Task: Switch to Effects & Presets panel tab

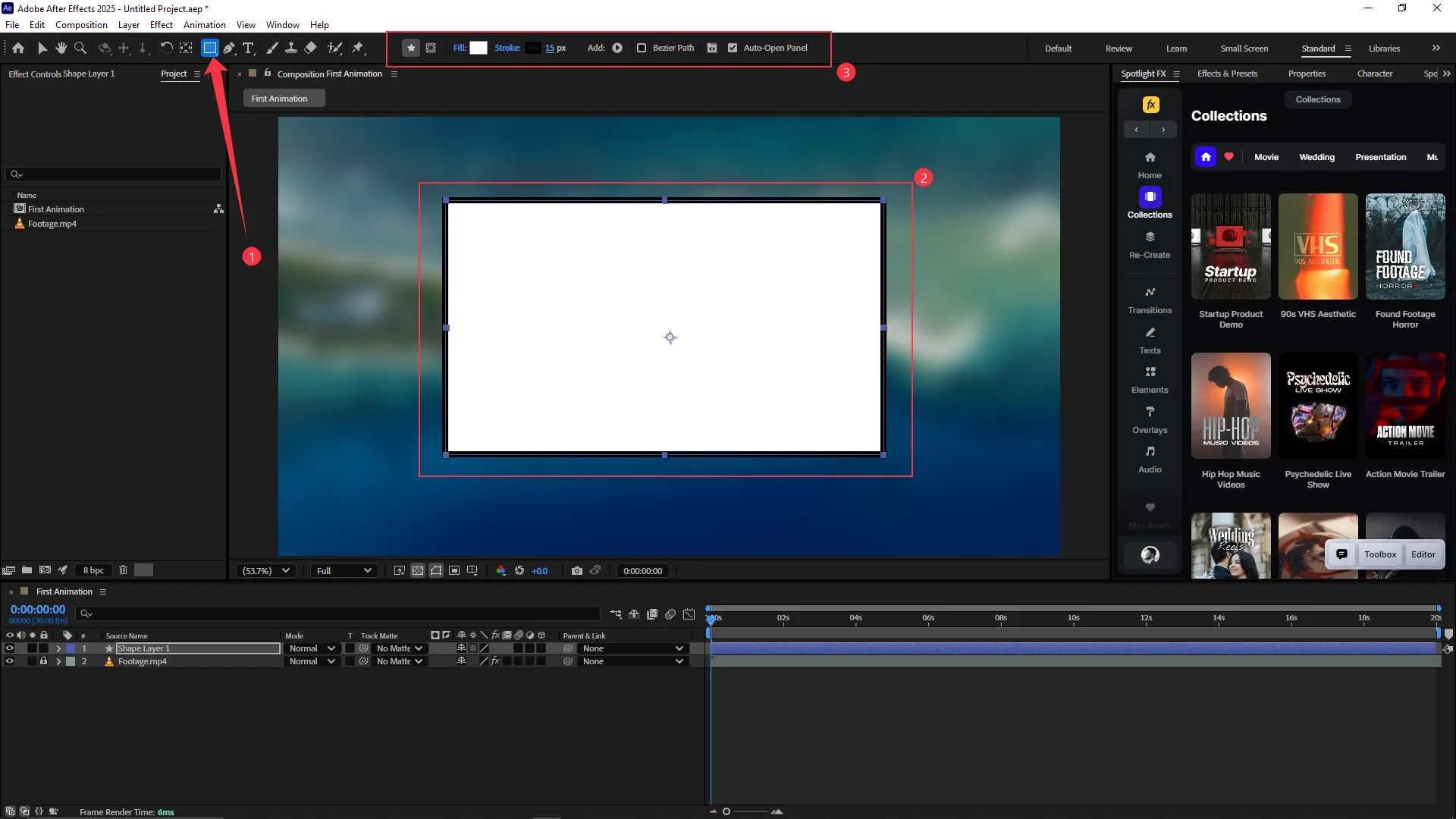Action: (x=1227, y=74)
